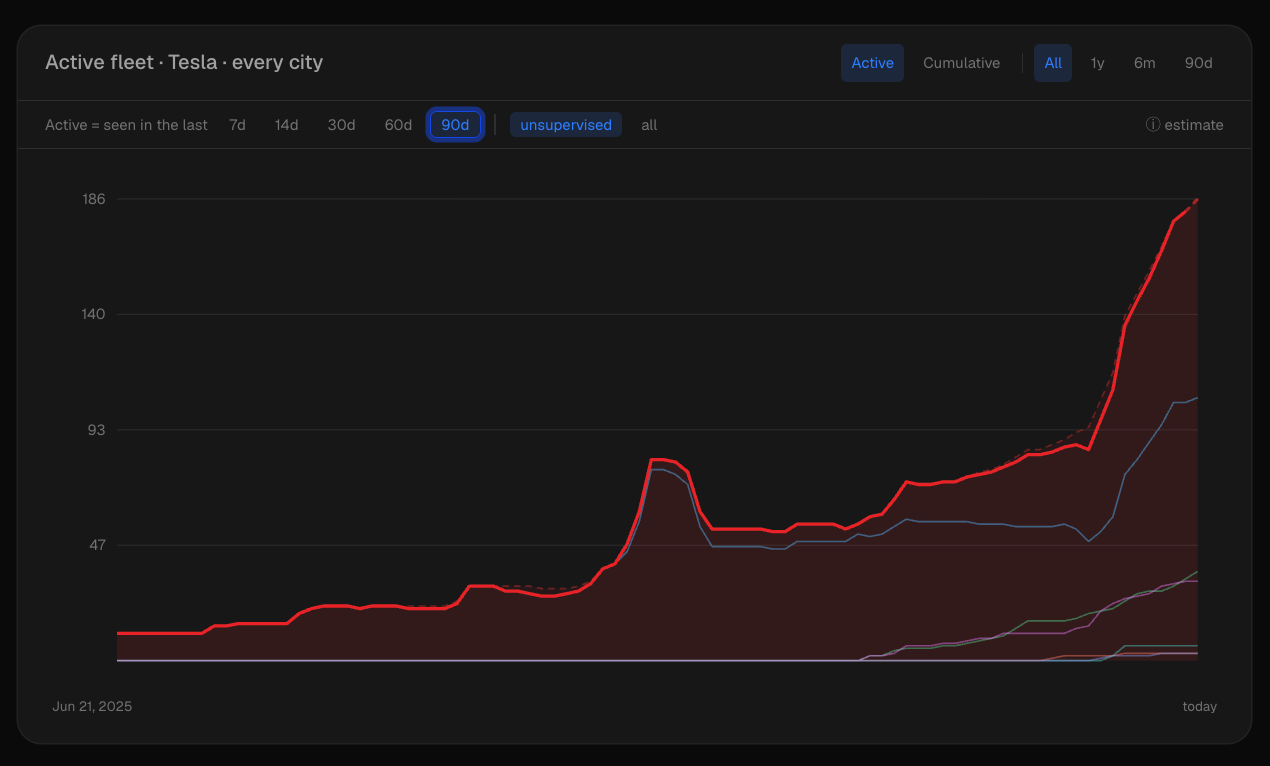Set active window to 14d
Image resolution: width=1270 pixels, height=766 pixels.
click(287, 125)
